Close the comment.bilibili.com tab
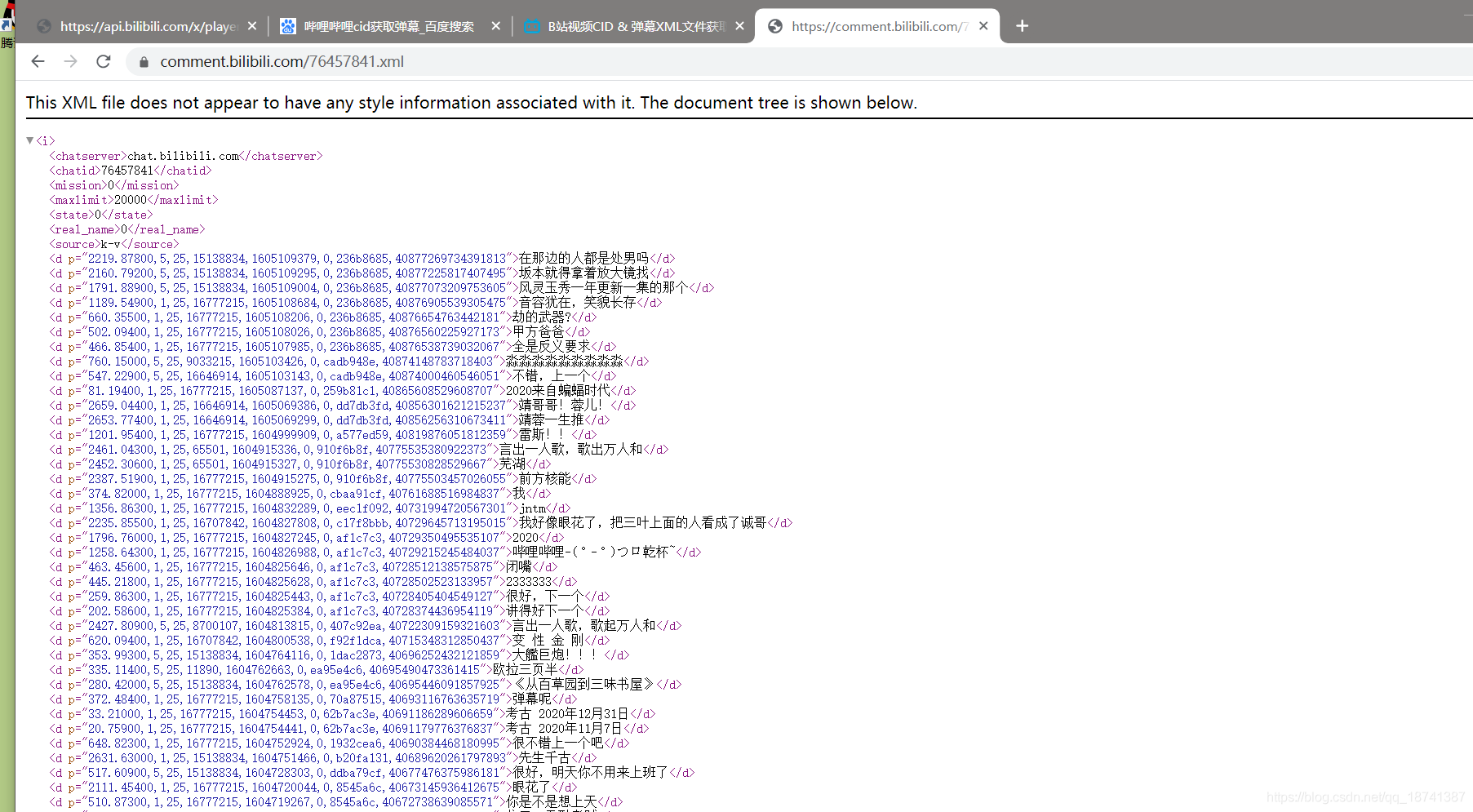1473x812 pixels. pyautogui.click(x=983, y=26)
